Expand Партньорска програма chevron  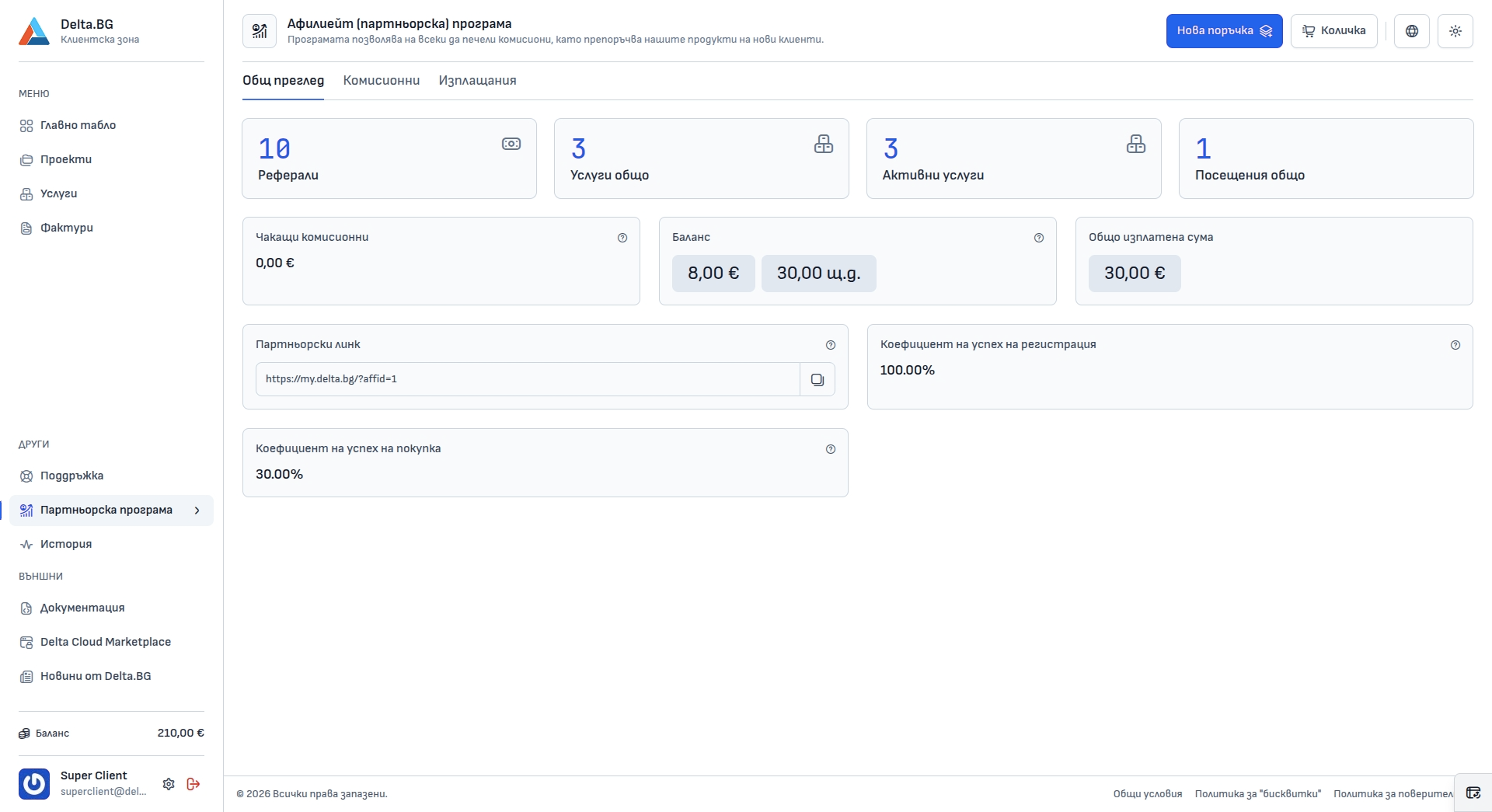pos(197,511)
